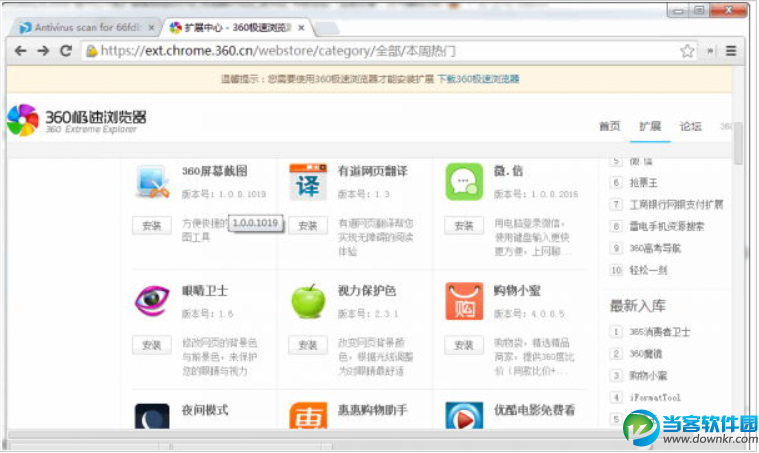Install the 购物小蜜 extension
The height and width of the screenshot is (453, 759).
click(x=464, y=345)
